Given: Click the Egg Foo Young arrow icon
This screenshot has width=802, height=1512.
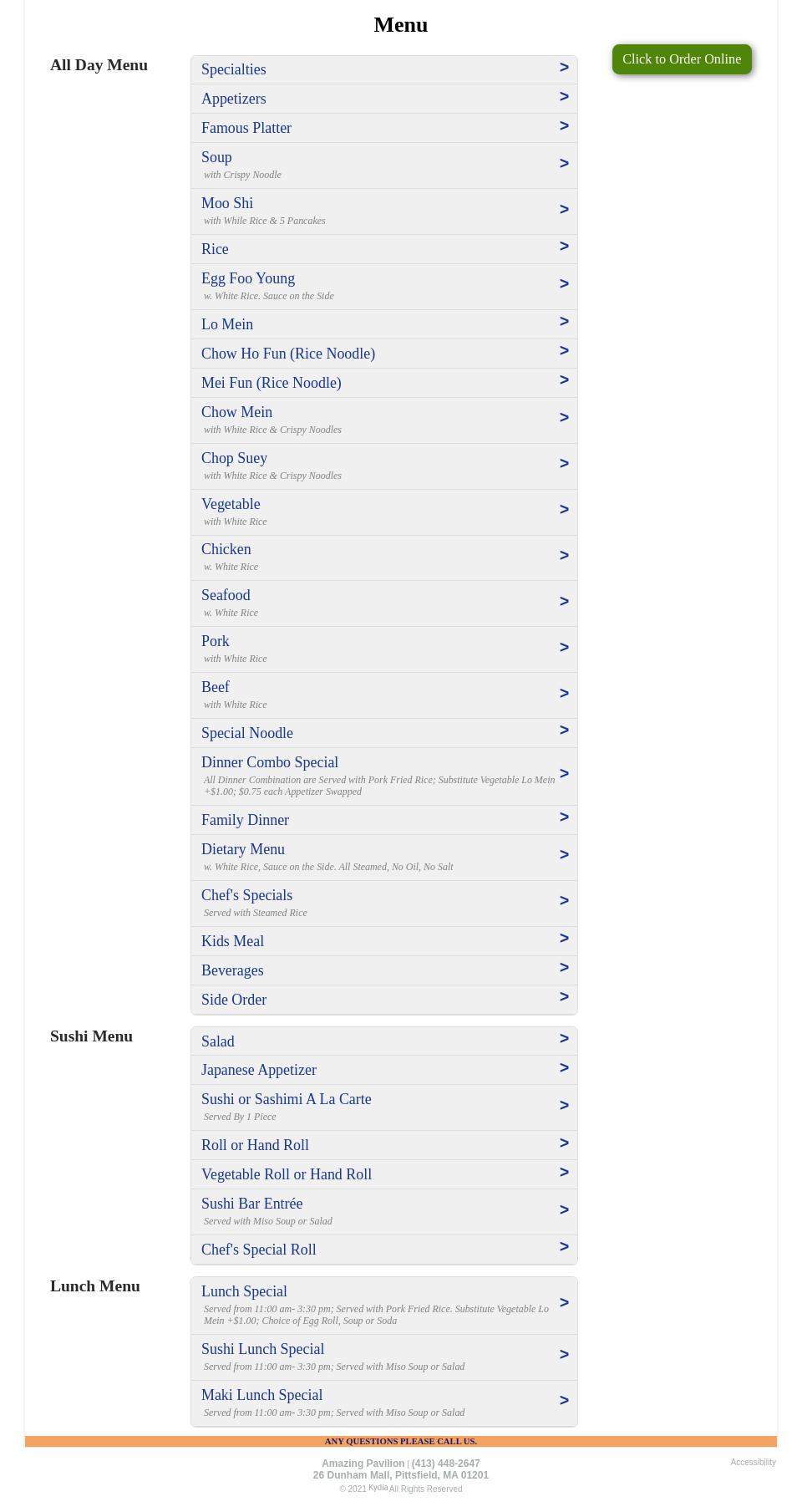Looking at the screenshot, I should point(564,284).
